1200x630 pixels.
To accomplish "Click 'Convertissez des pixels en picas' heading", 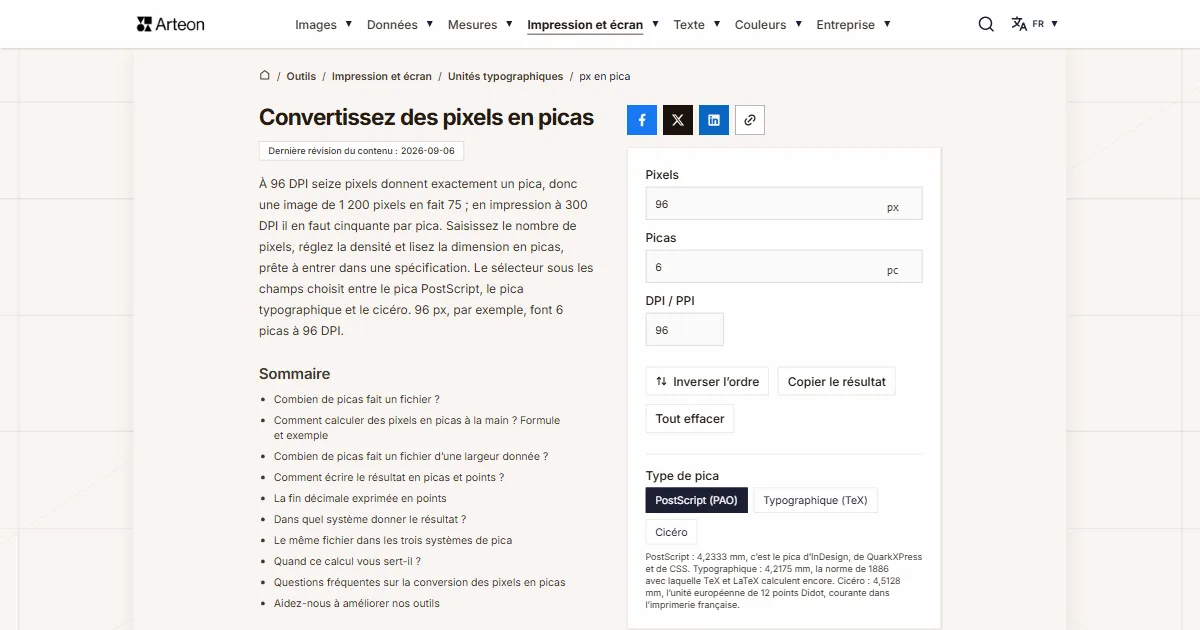I will (x=426, y=118).
